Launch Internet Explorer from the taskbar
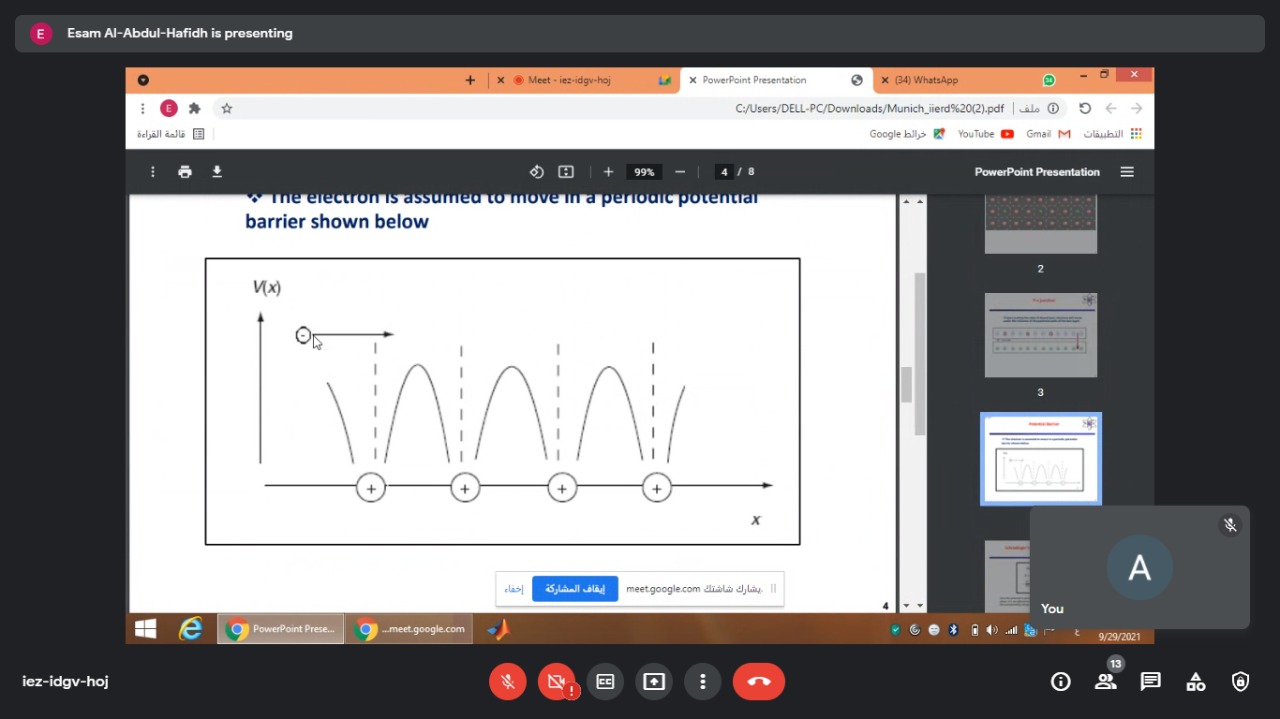 (x=190, y=629)
